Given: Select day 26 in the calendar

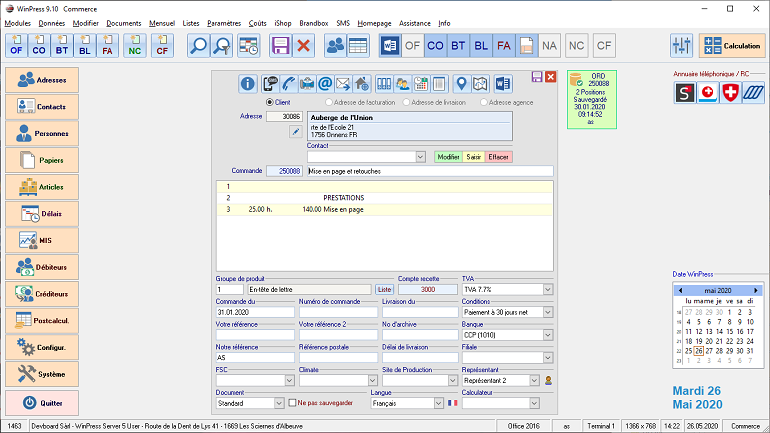Looking at the screenshot, I should [x=698, y=351].
